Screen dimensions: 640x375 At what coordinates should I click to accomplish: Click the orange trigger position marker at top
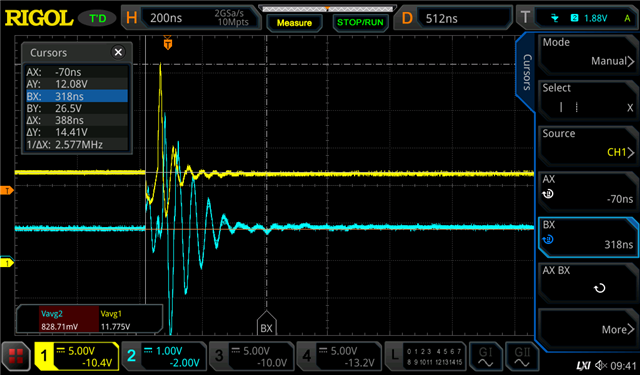(x=167, y=43)
